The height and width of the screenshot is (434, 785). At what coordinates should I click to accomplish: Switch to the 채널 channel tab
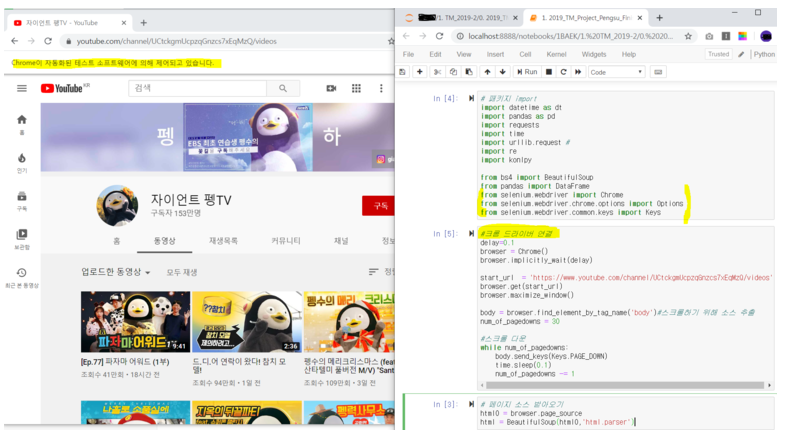point(341,241)
